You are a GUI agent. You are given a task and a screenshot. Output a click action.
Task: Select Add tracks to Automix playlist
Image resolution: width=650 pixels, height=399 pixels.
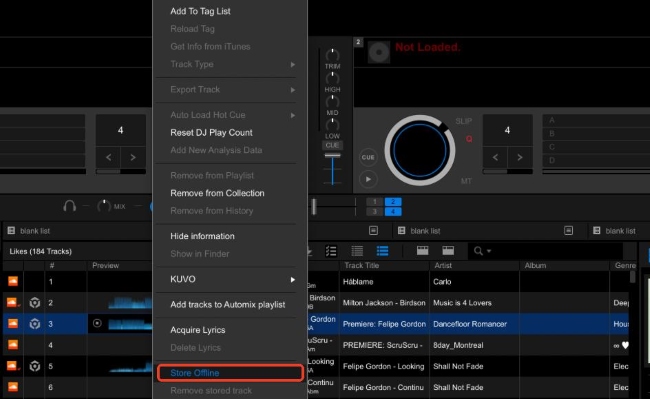(x=228, y=305)
